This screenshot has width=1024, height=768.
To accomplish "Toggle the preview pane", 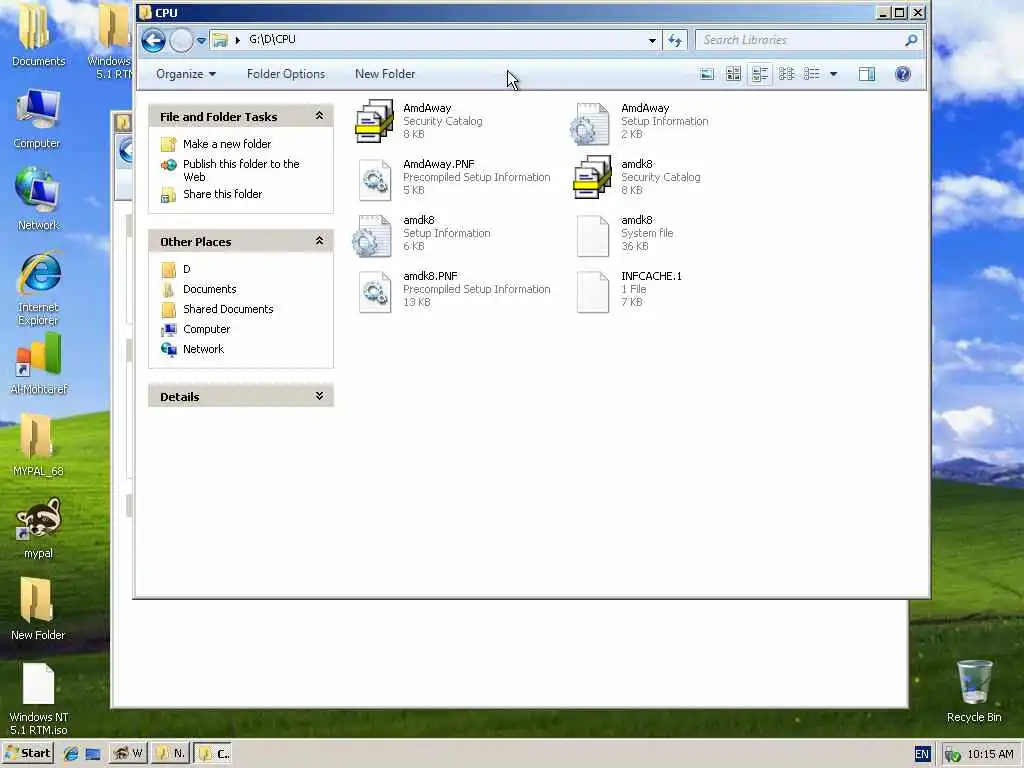I will coord(867,74).
